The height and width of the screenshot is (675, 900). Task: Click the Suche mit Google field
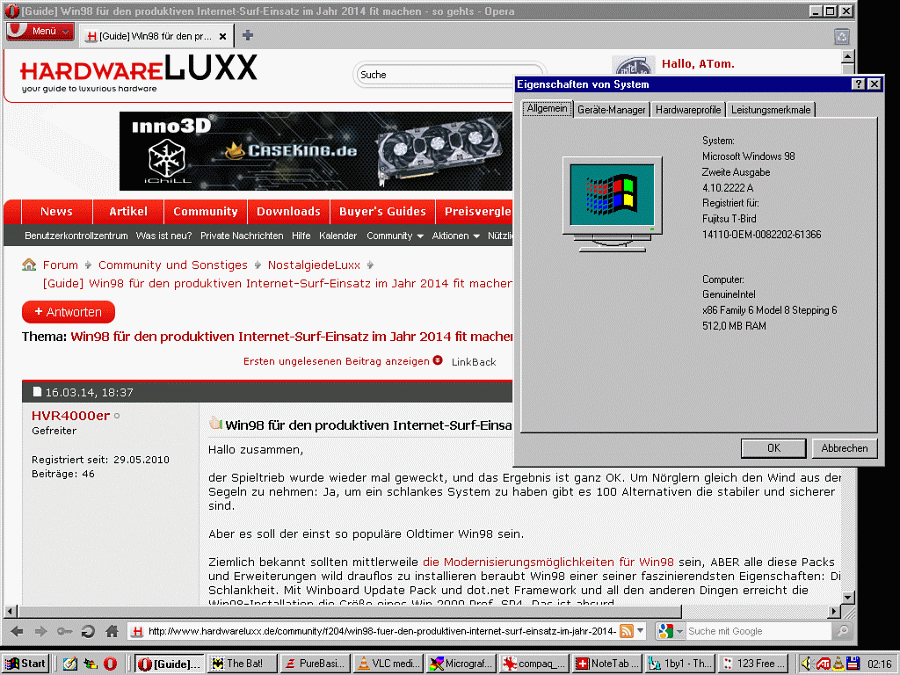pos(758,631)
